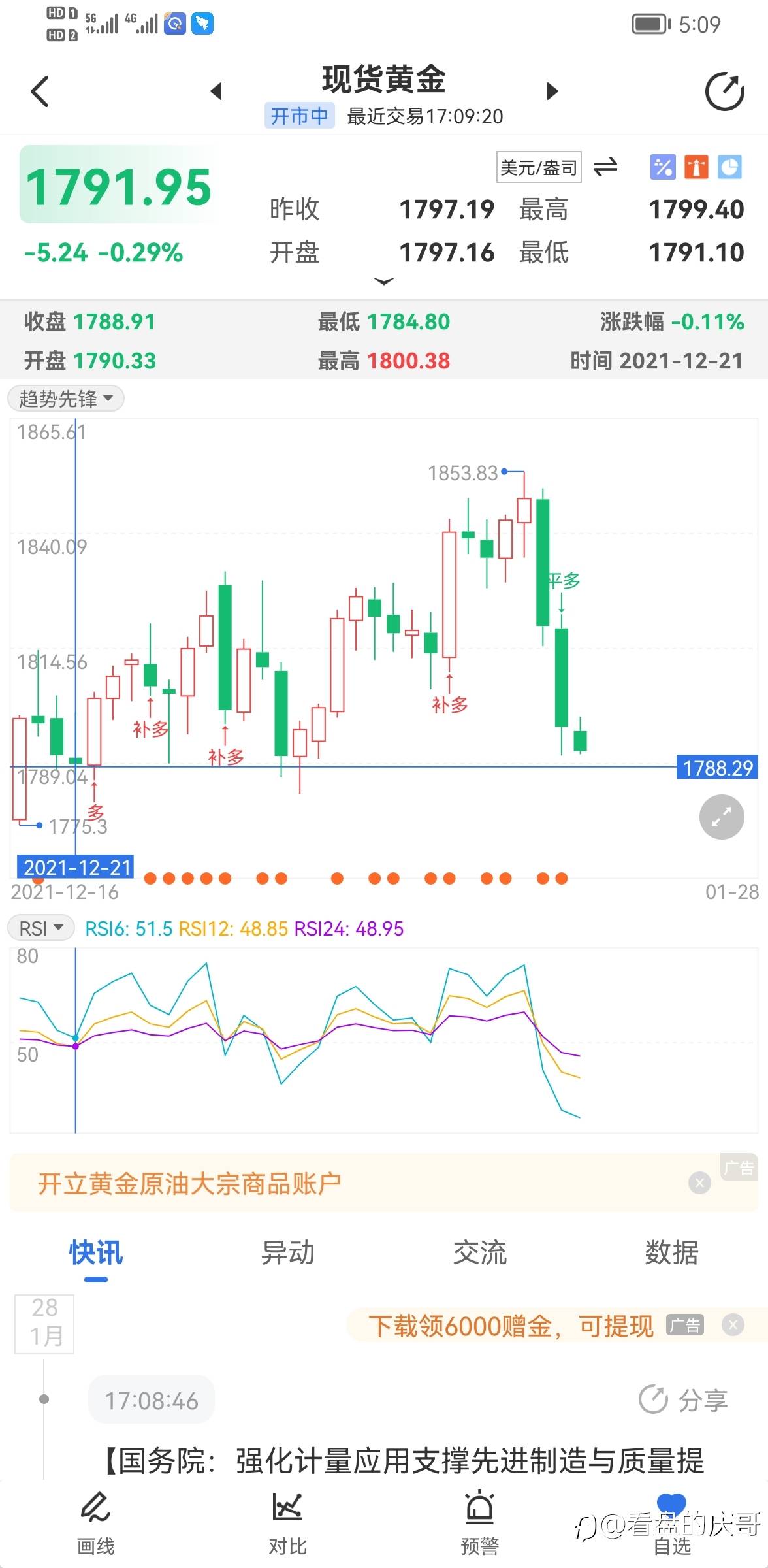768x1568 pixels.
Task: Tap the back arrow
Action: pyautogui.click(x=40, y=91)
